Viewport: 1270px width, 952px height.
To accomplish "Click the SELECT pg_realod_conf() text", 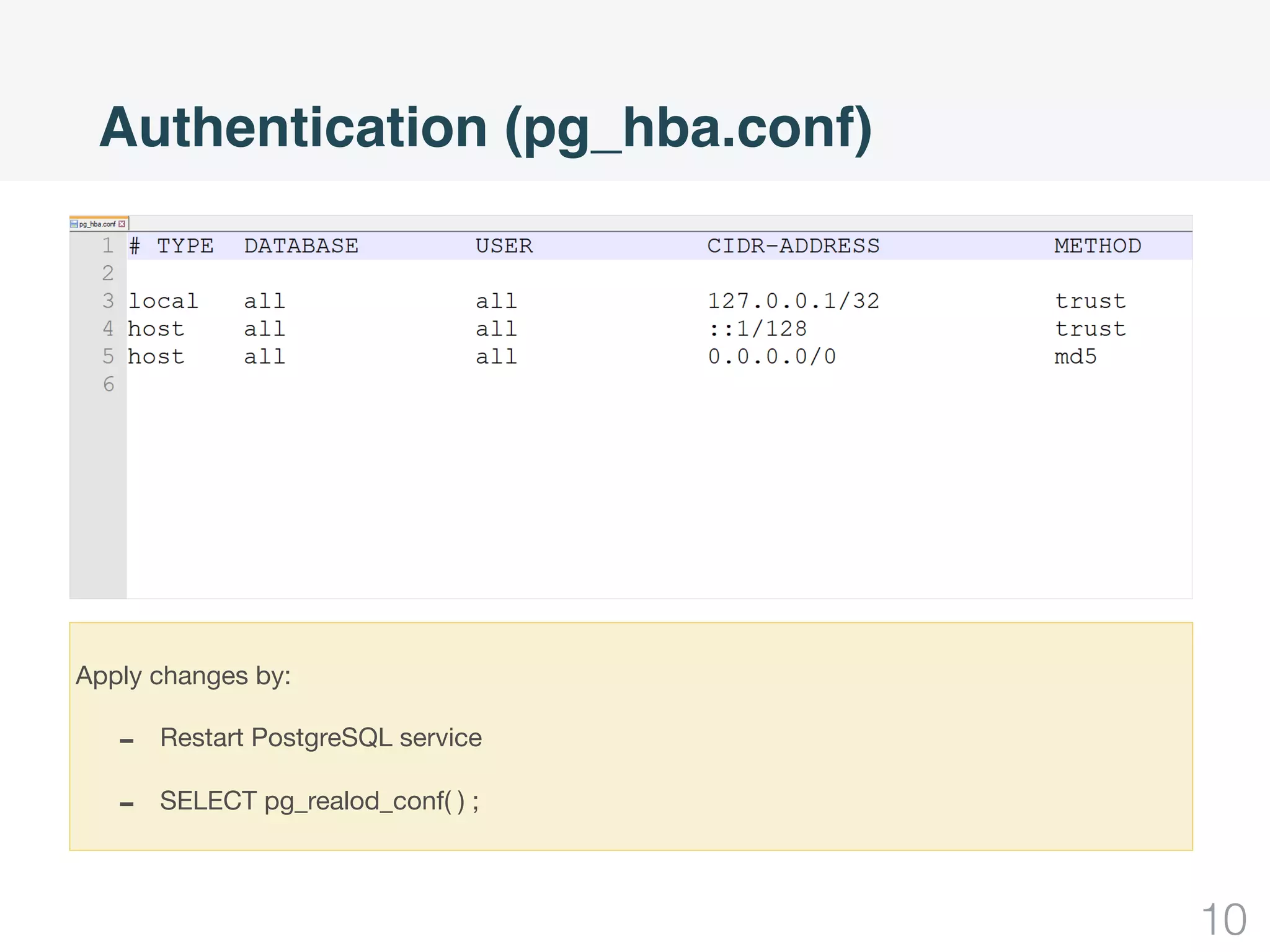I will pos(319,801).
